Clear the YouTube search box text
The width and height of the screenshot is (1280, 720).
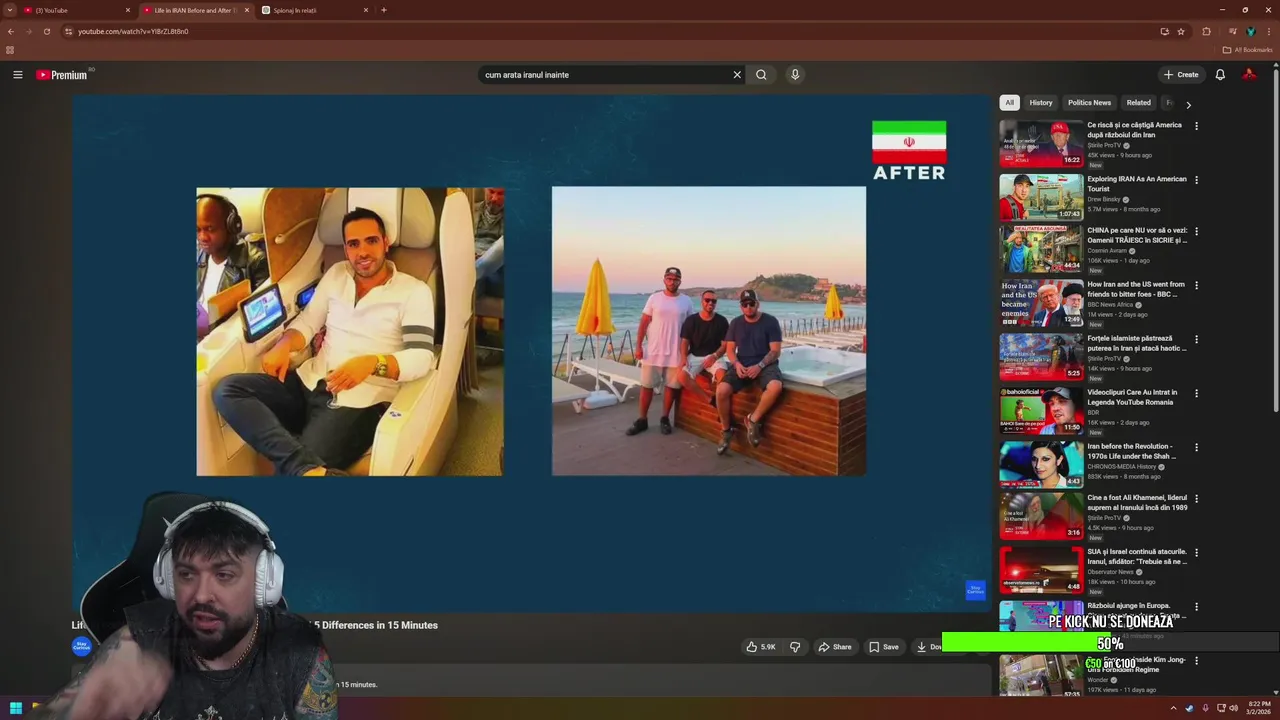coord(737,75)
